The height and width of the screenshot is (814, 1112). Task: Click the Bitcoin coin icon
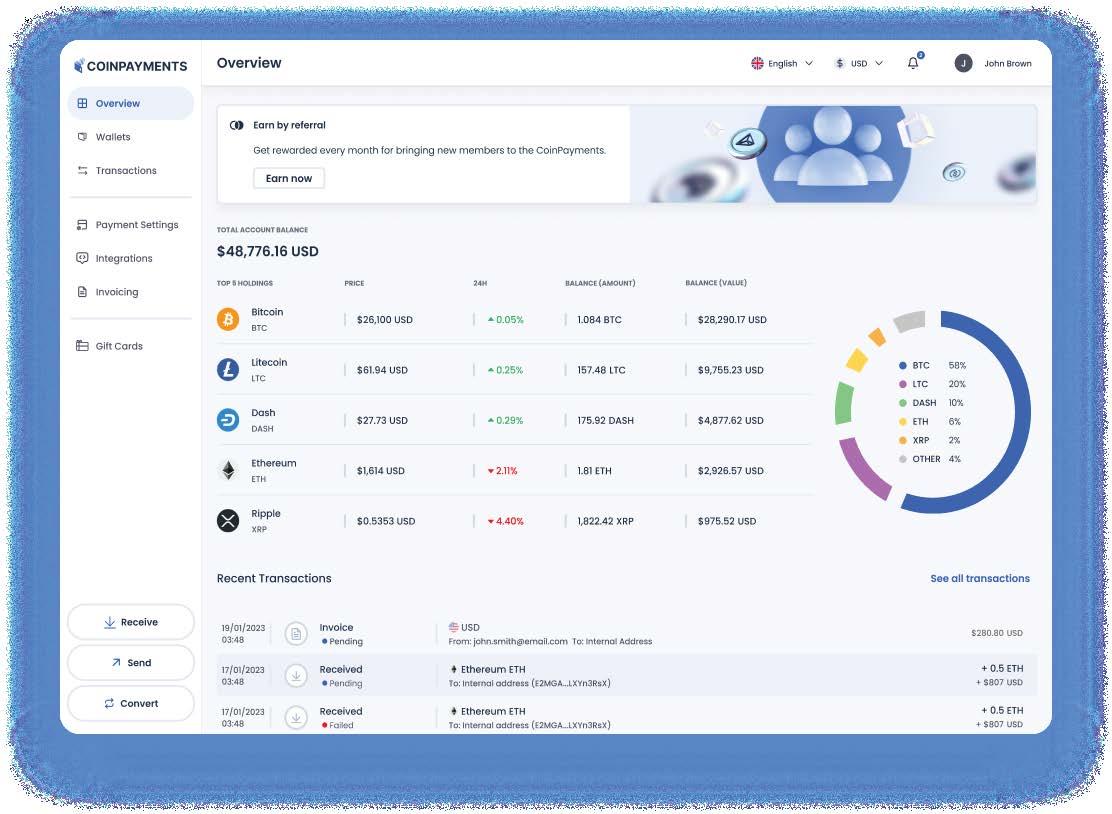click(228, 319)
